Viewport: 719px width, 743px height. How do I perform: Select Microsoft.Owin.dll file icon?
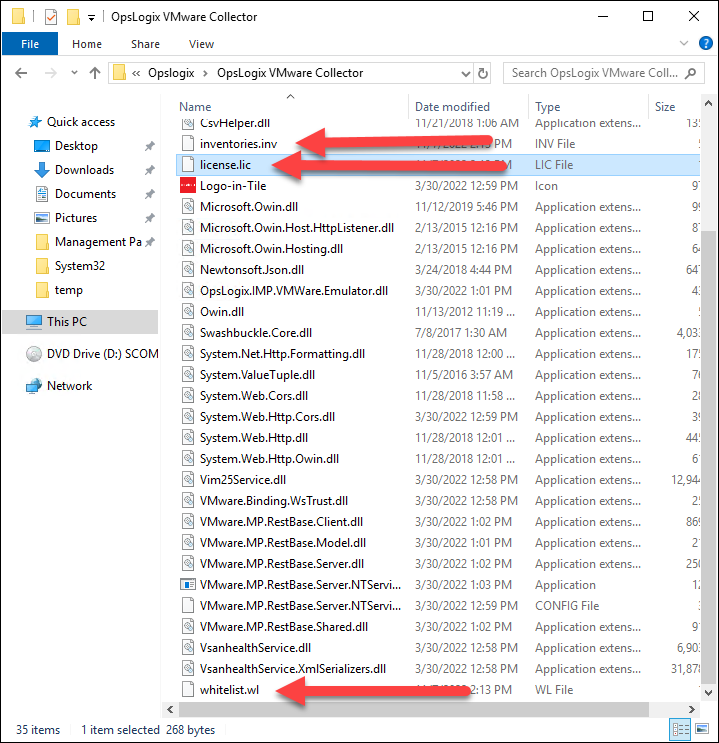click(x=188, y=207)
